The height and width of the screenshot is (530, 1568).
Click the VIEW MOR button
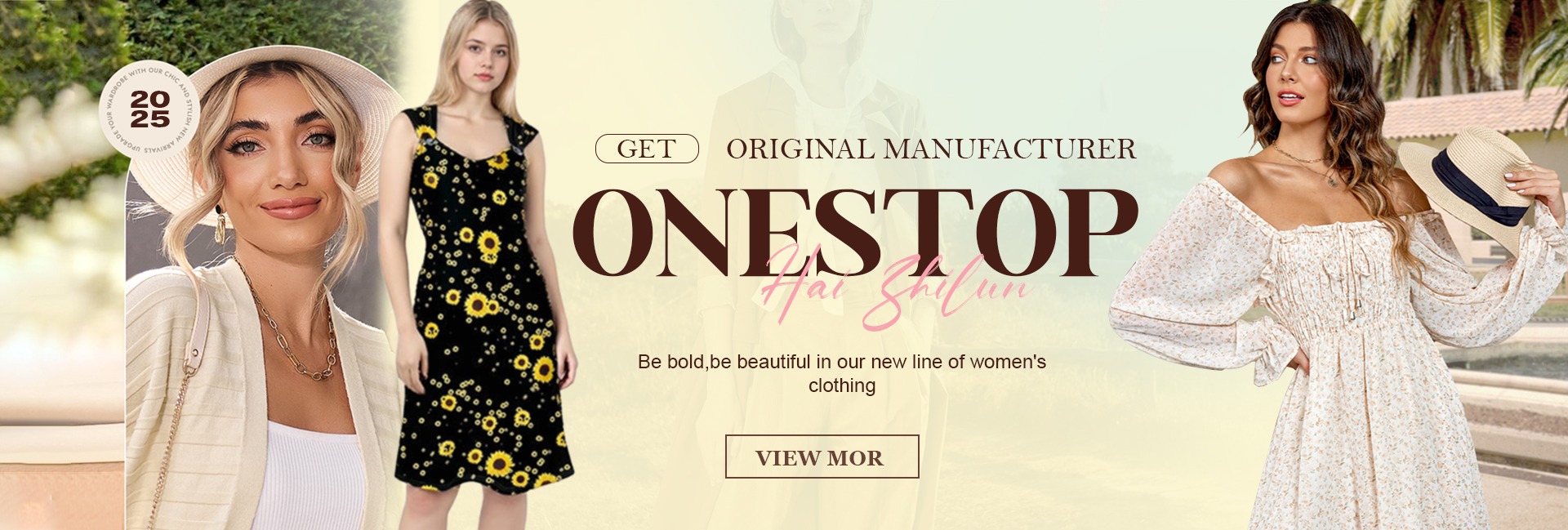(822, 457)
